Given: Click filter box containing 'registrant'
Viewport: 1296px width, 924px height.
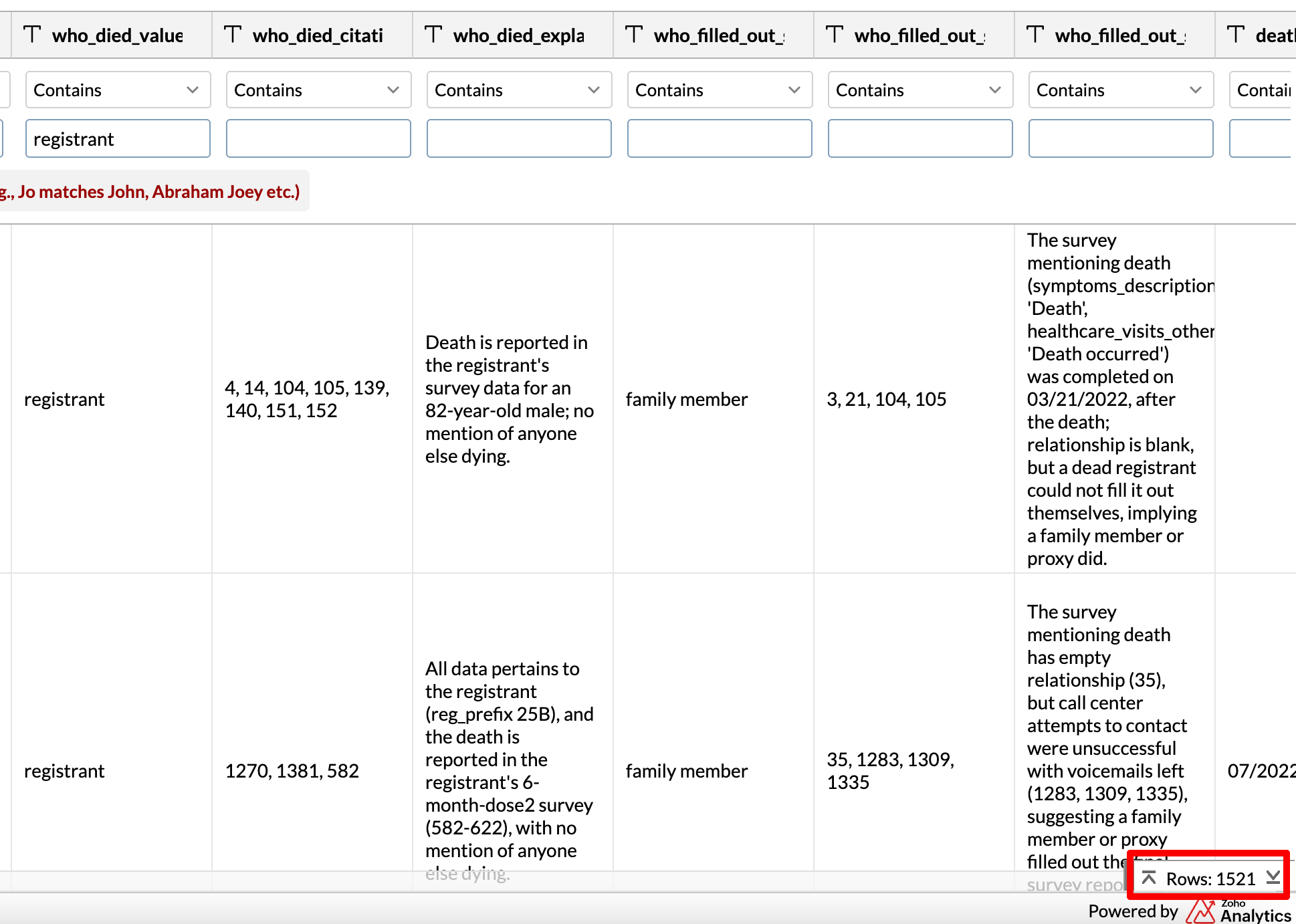Looking at the screenshot, I should [x=118, y=139].
